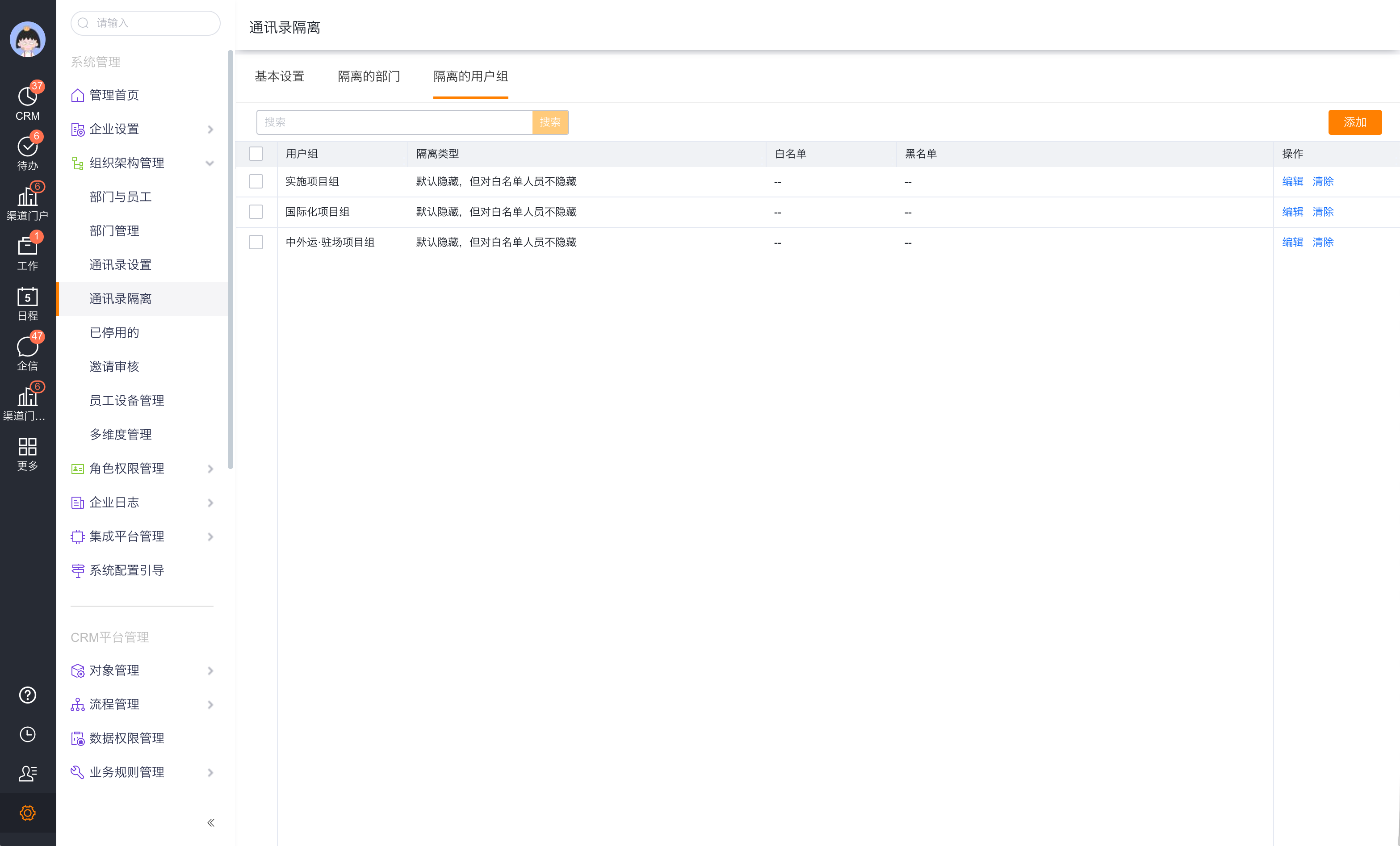Toggle the select-all header checkbox

[x=256, y=153]
